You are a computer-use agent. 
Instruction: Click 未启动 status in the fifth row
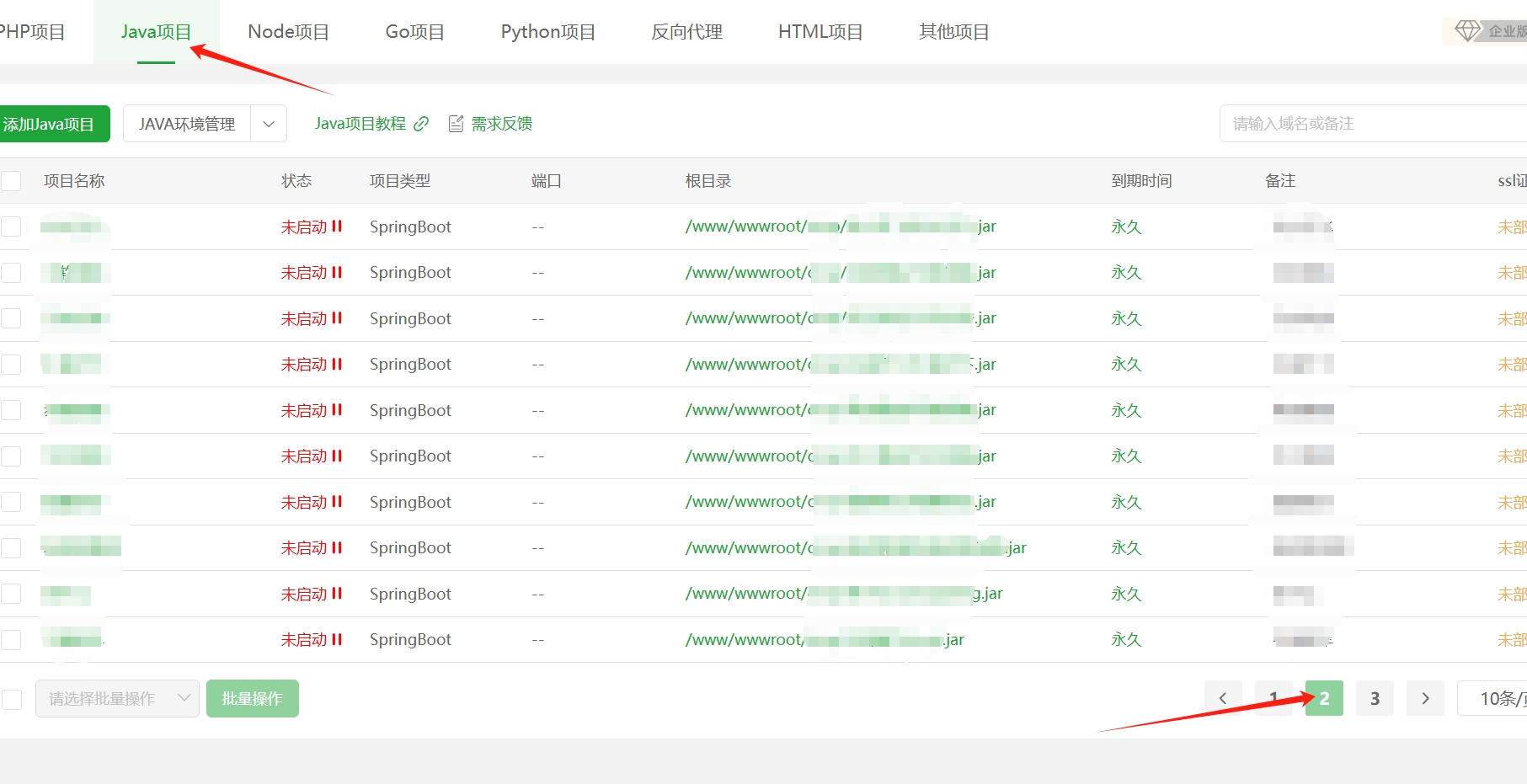click(x=312, y=410)
